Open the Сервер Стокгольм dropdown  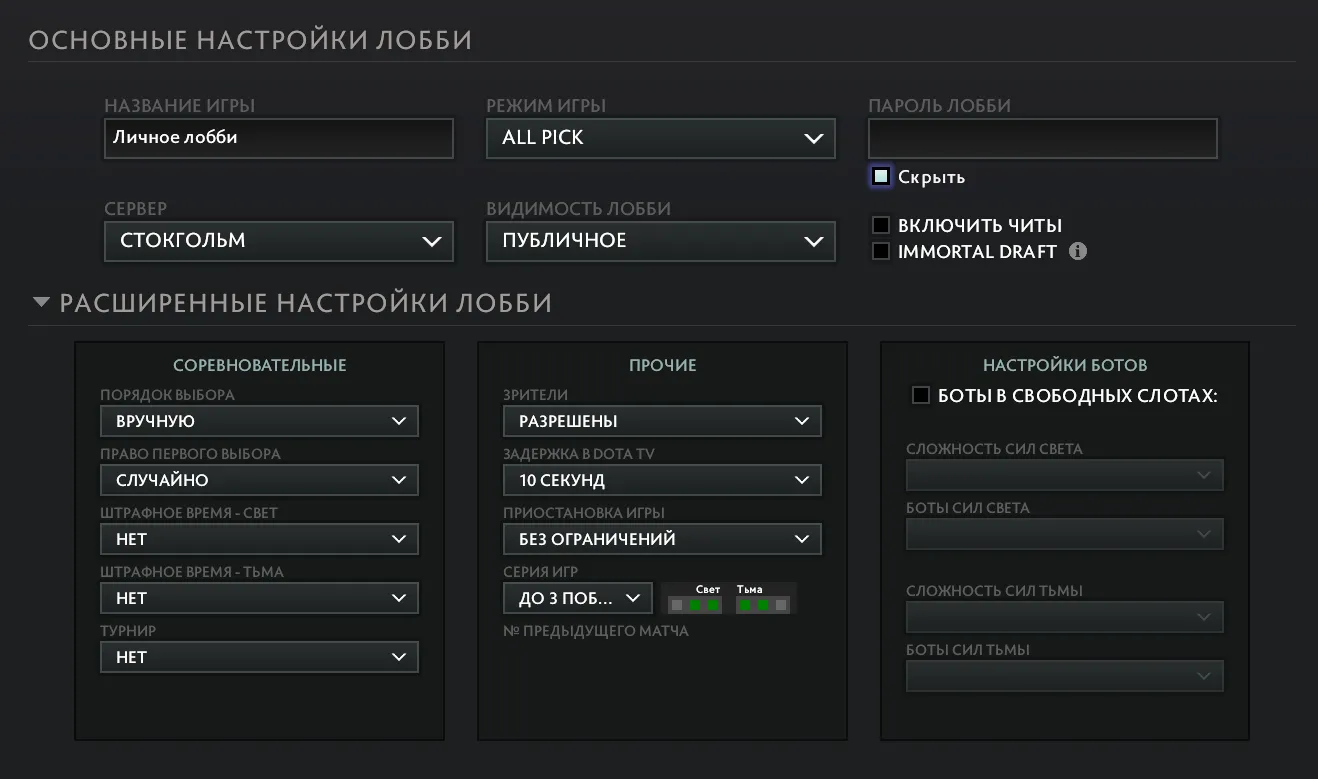279,241
